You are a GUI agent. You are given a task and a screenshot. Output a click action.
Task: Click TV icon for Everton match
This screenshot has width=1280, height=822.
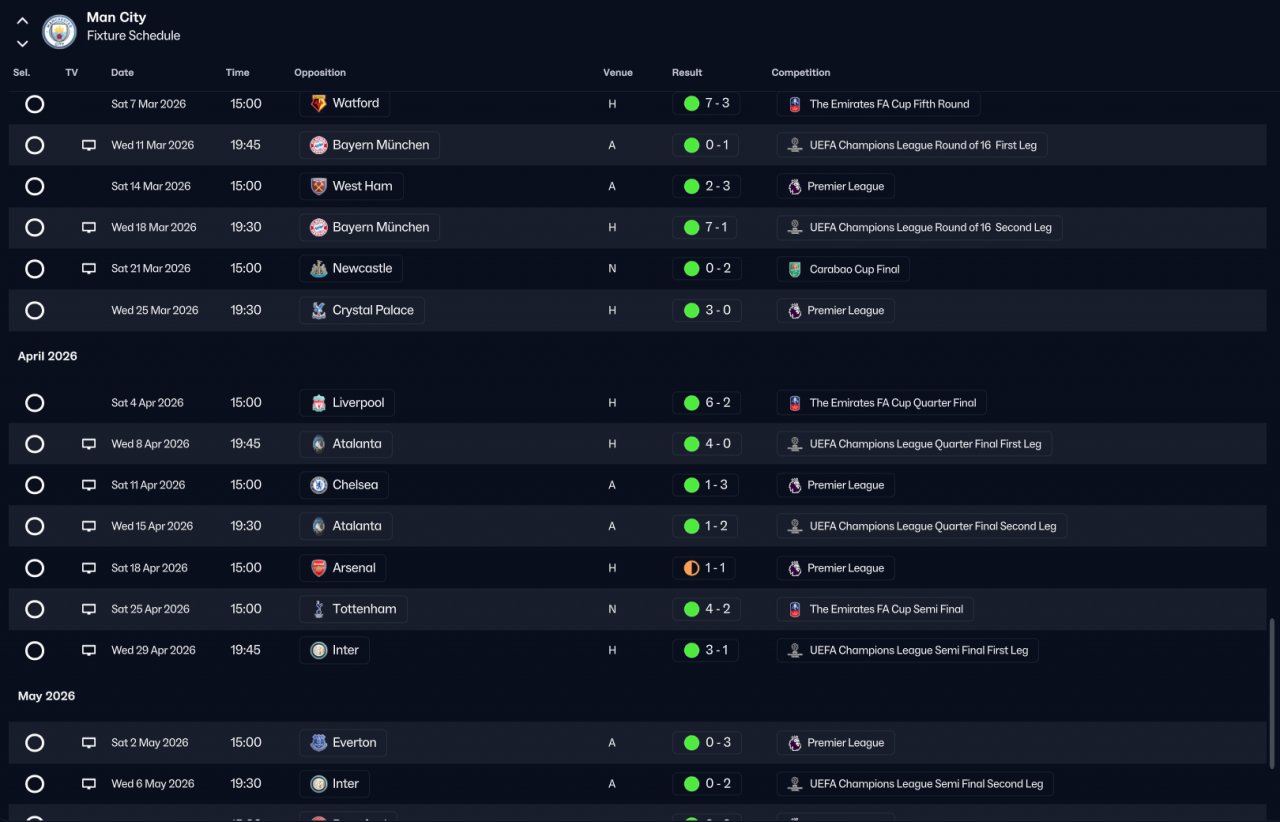click(89, 743)
